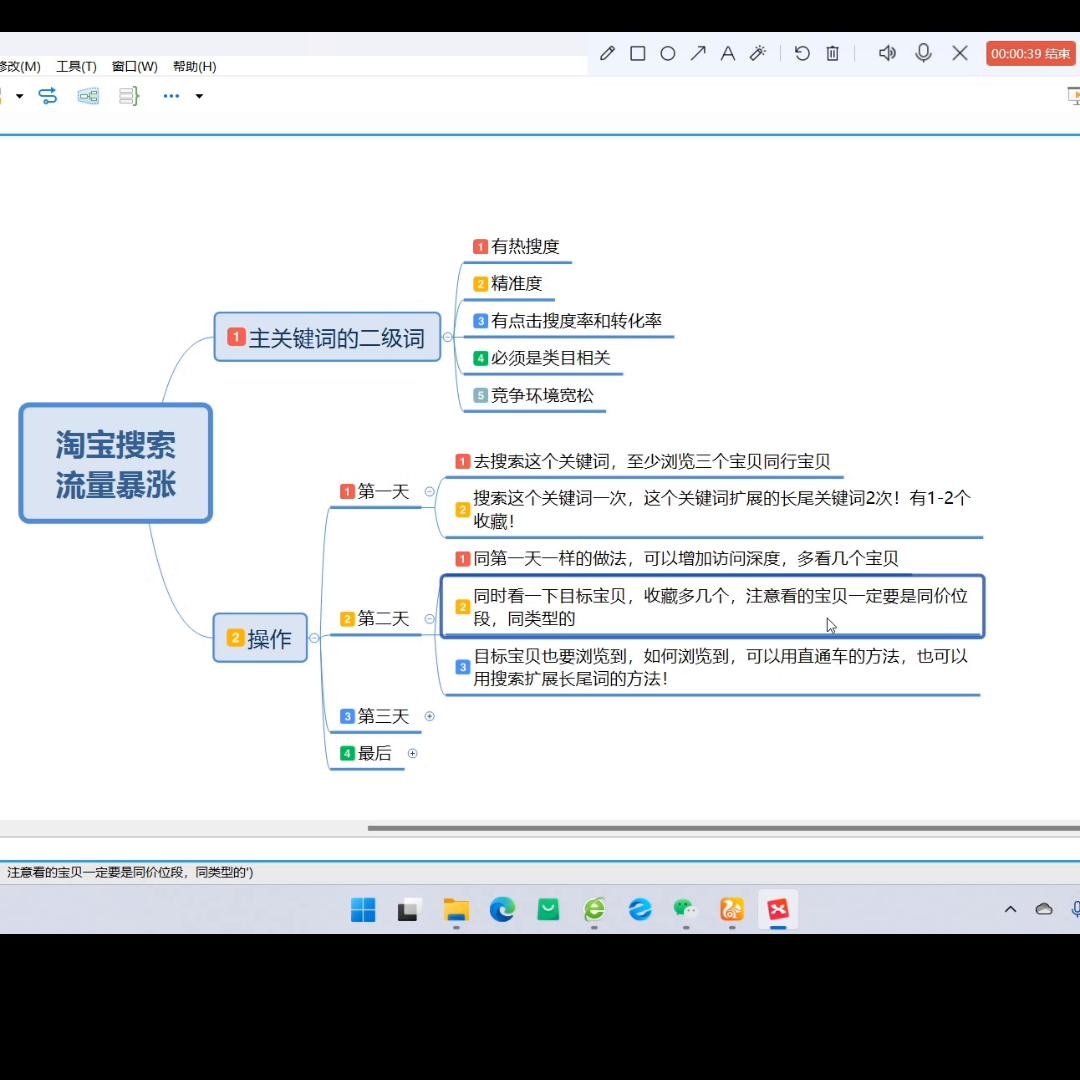Delete annotations with the trash icon
The image size is (1080, 1080).
click(833, 53)
